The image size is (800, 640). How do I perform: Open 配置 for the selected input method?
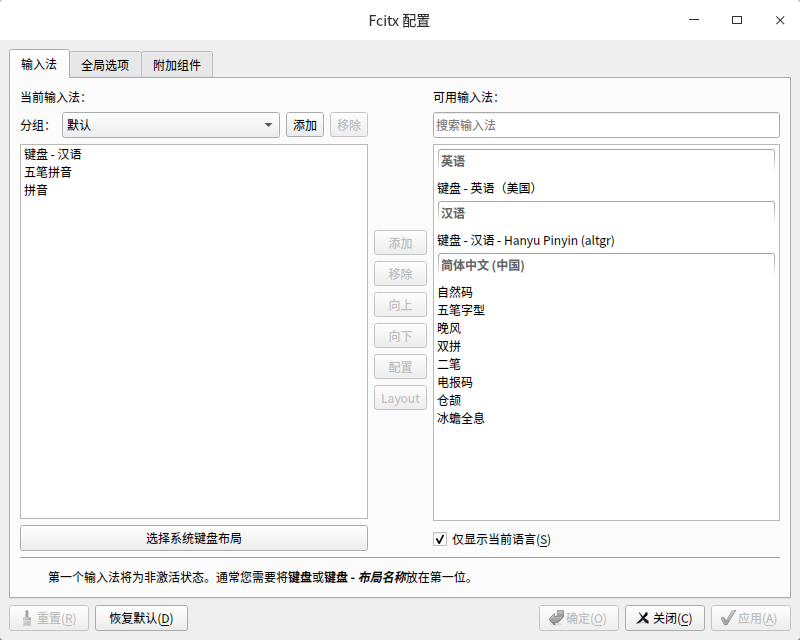(x=400, y=366)
